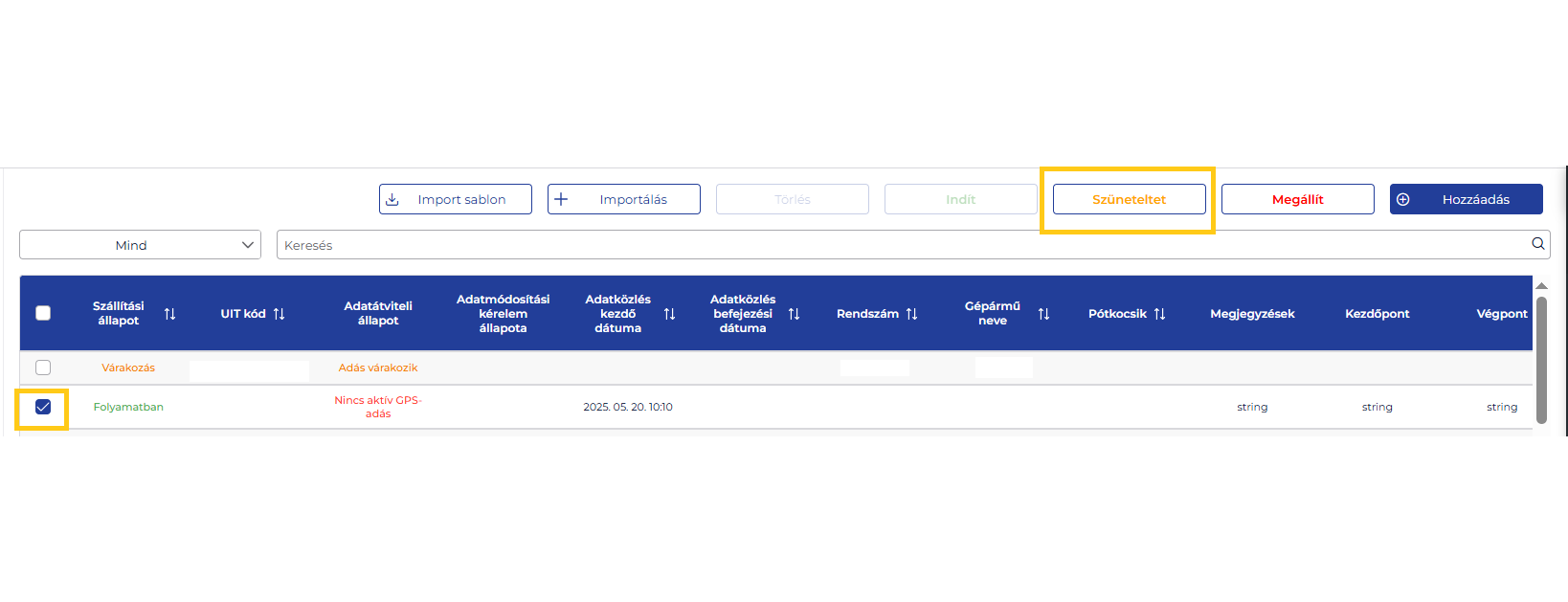1568x602 pixels.
Task: Click the Importálás button
Action: (x=624, y=199)
